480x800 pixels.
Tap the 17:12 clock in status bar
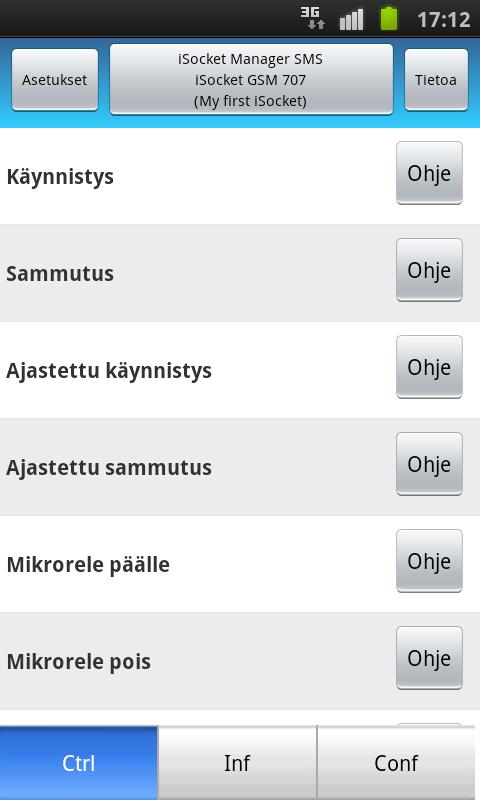443,19
